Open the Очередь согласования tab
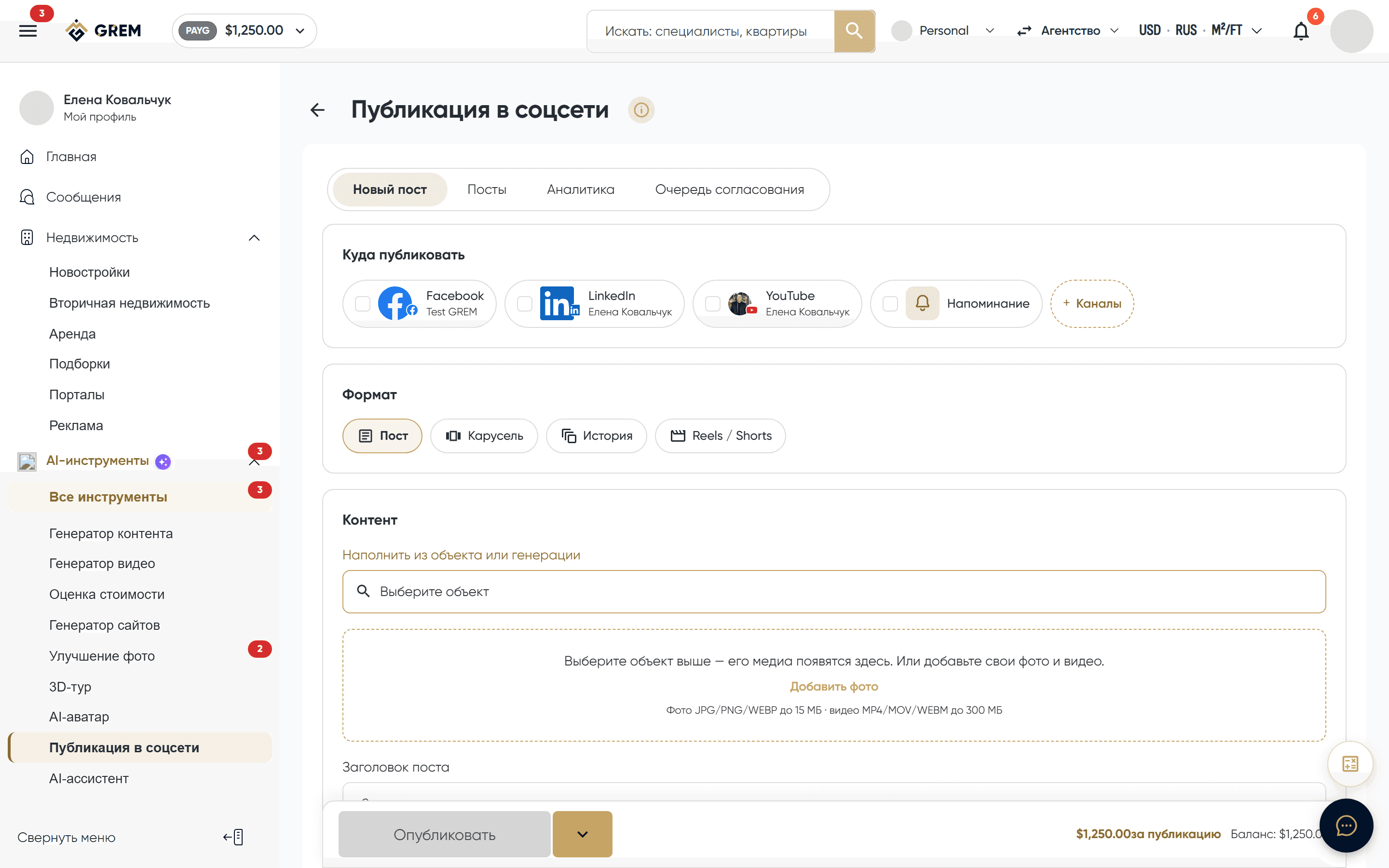The image size is (1389, 868). click(729, 190)
